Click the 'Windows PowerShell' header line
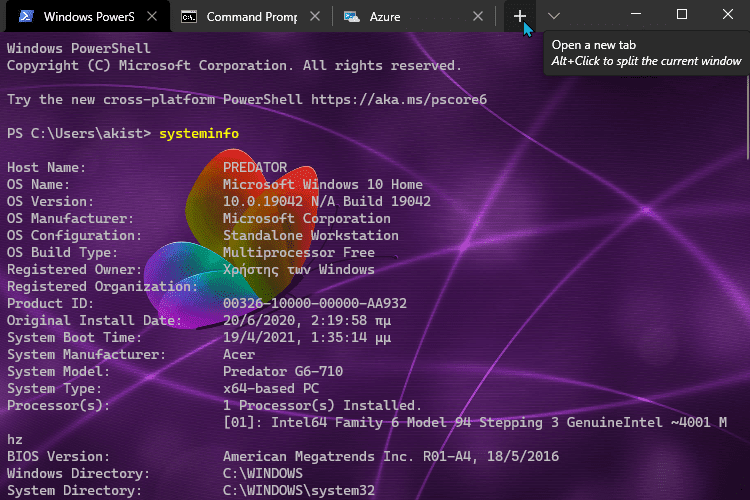The width and height of the screenshot is (750, 500). [x=78, y=48]
